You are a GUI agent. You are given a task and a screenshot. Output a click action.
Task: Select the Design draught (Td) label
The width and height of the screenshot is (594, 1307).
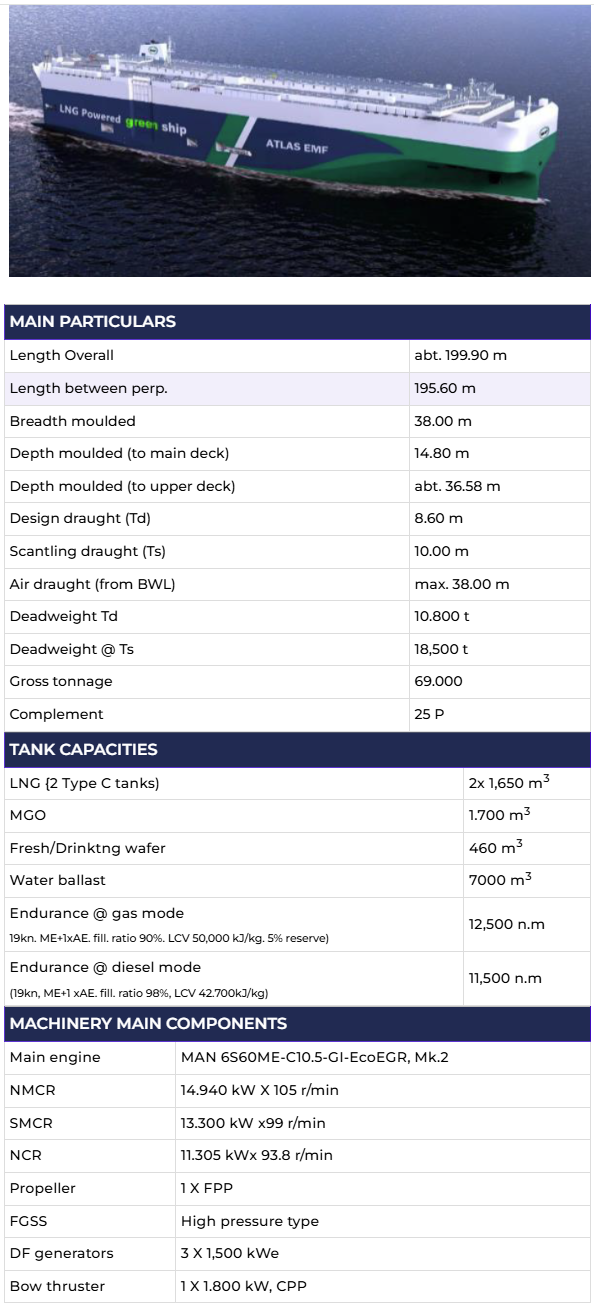(80, 519)
